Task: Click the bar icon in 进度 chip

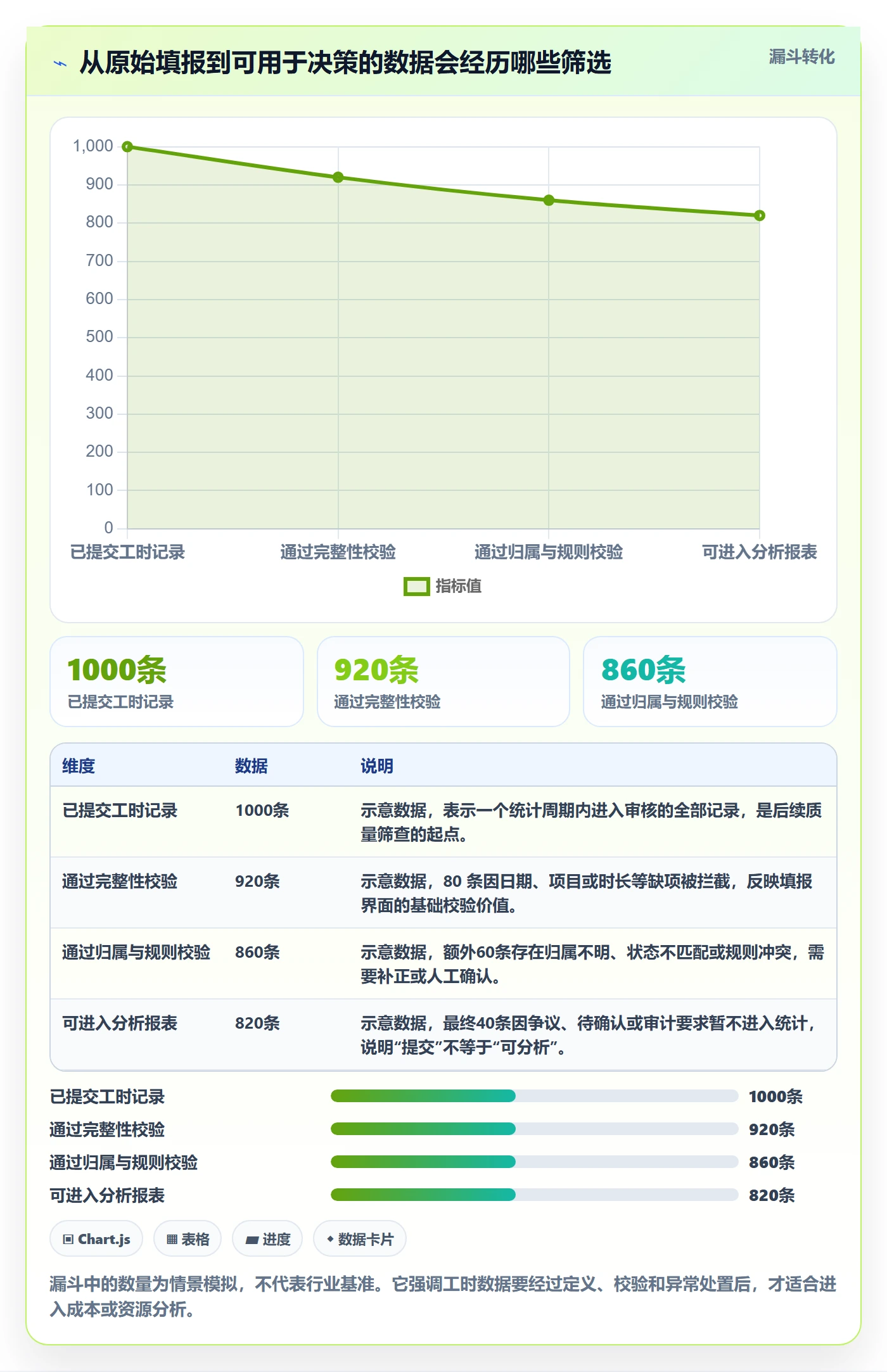Action: pyautogui.click(x=252, y=1240)
